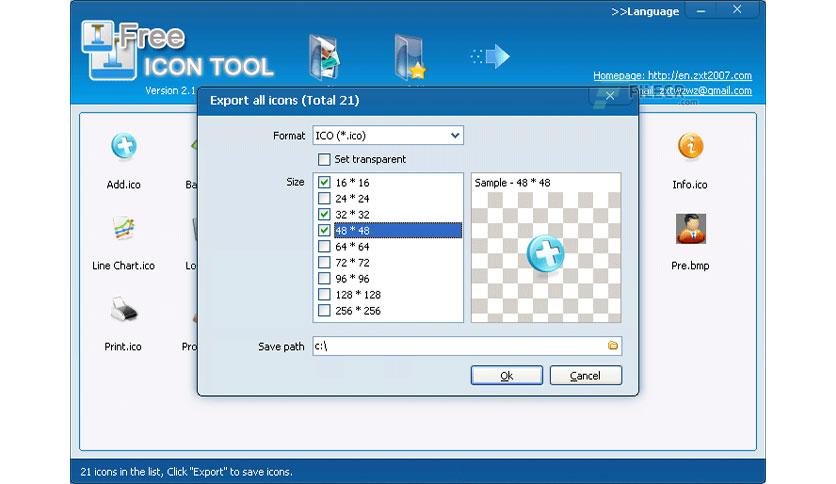The height and width of the screenshot is (484, 836).
Task: Check the 72 * 72 size
Action: pyautogui.click(x=324, y=262)
